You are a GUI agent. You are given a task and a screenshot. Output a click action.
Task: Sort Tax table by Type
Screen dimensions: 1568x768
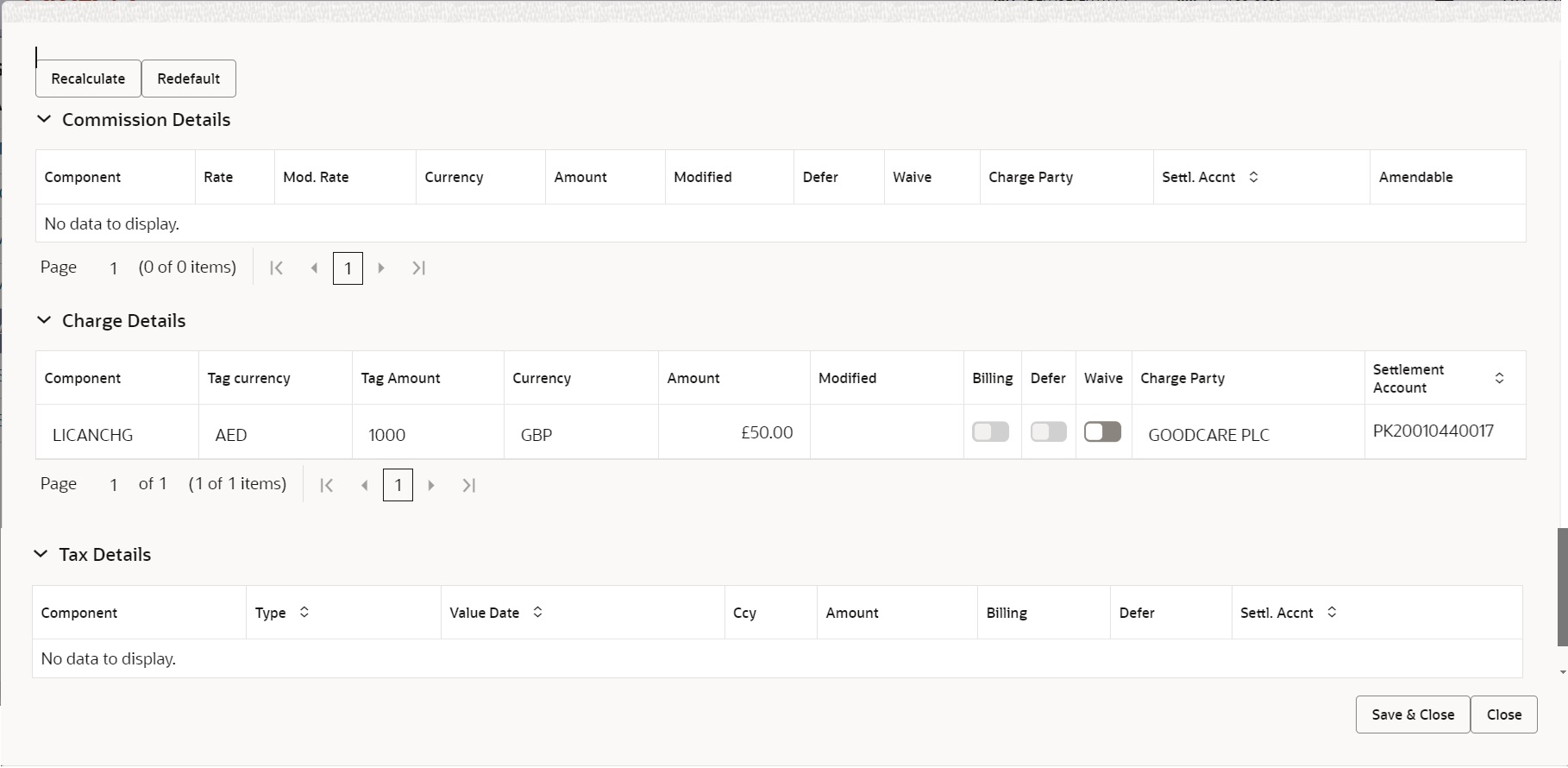304,612
